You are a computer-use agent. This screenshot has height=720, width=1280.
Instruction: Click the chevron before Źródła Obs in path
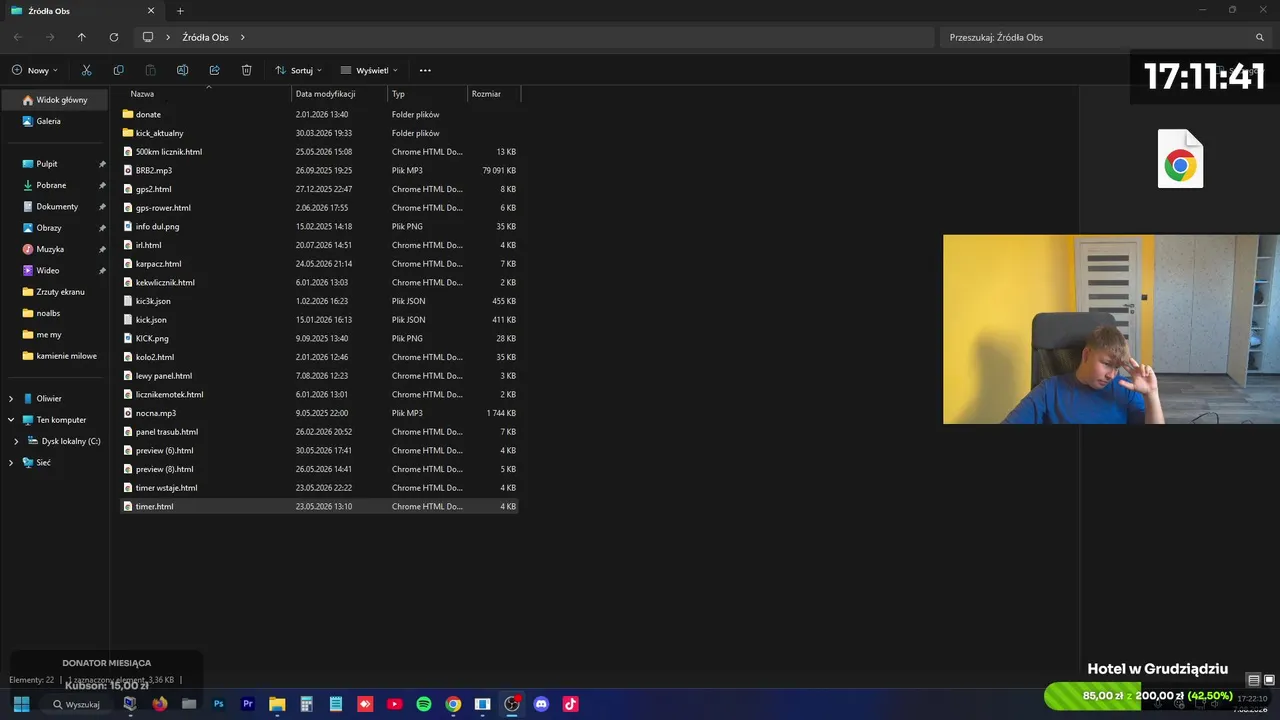click(168, 37)
